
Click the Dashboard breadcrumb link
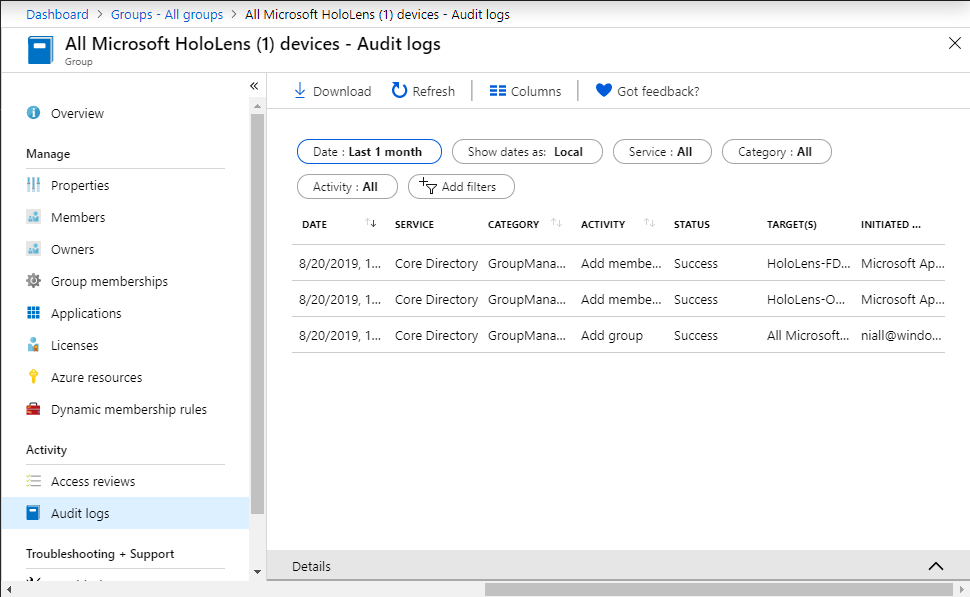[x=57, y=14]
